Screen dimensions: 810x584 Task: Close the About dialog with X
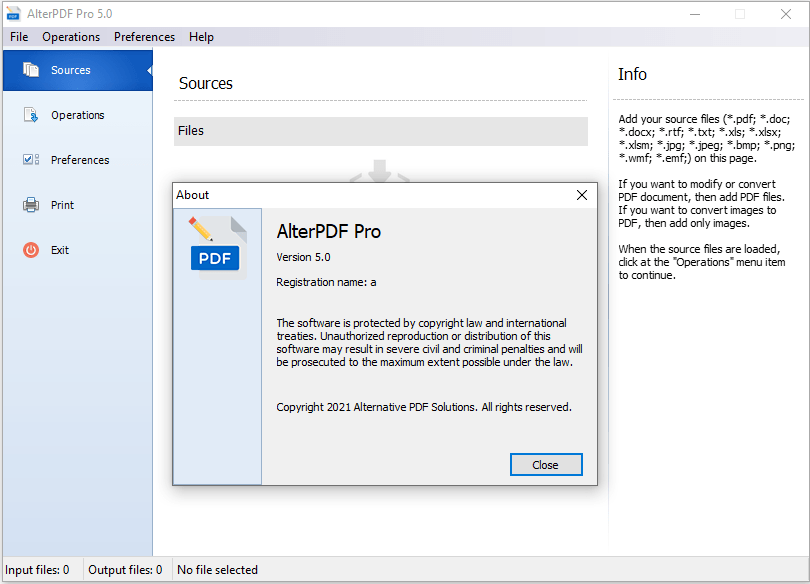tap(582, 195)
